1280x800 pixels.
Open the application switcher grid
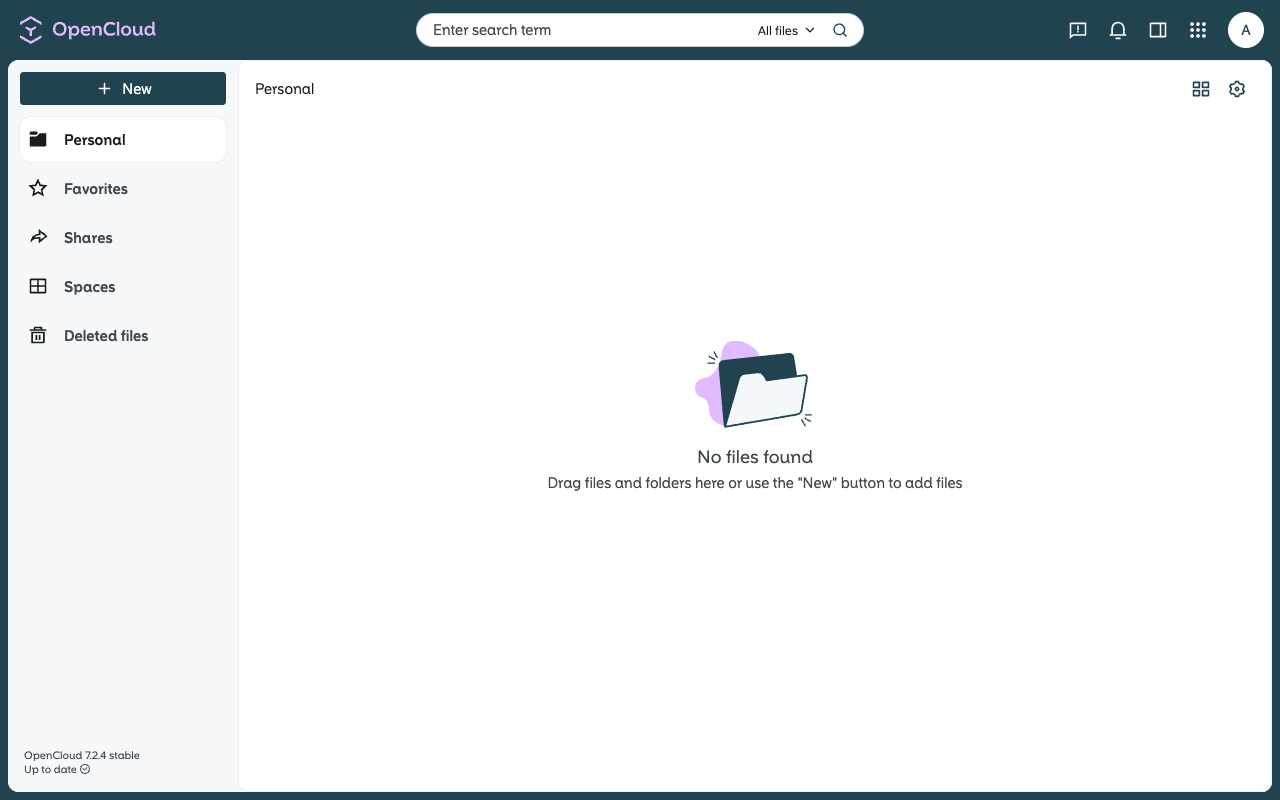coord(1198,30)
